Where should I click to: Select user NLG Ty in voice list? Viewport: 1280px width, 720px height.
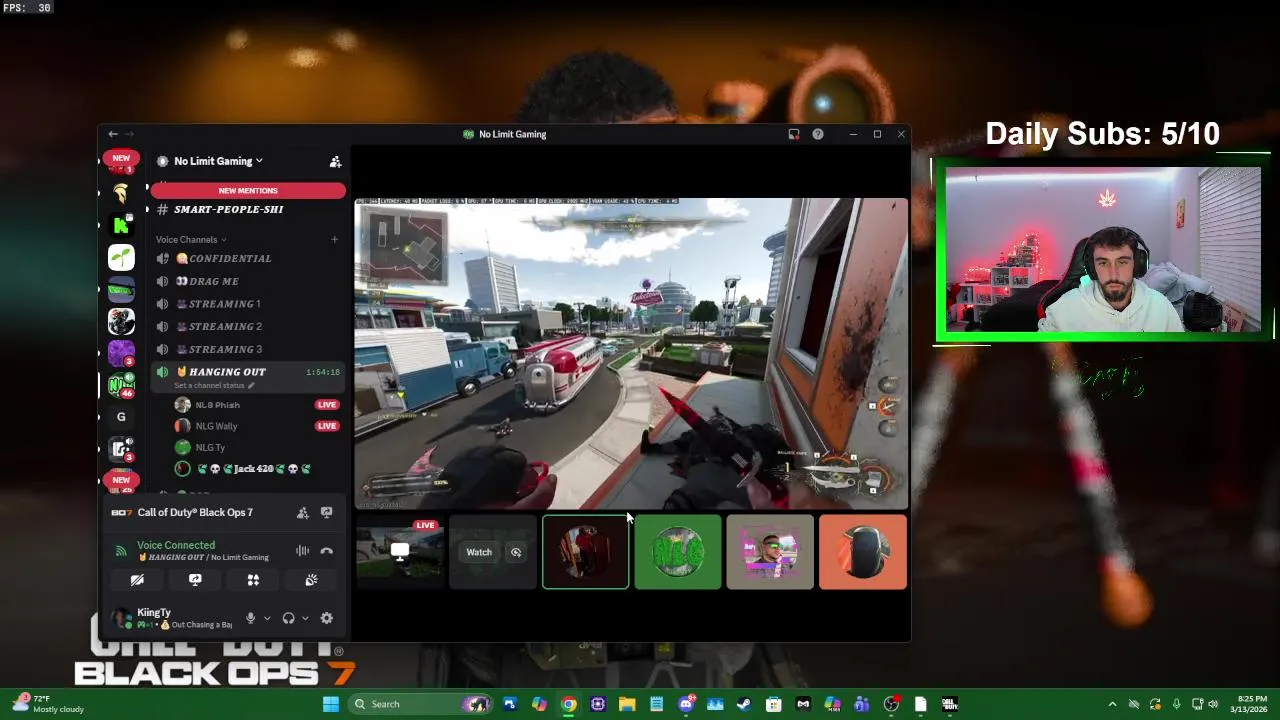click(x=210, y=447)
